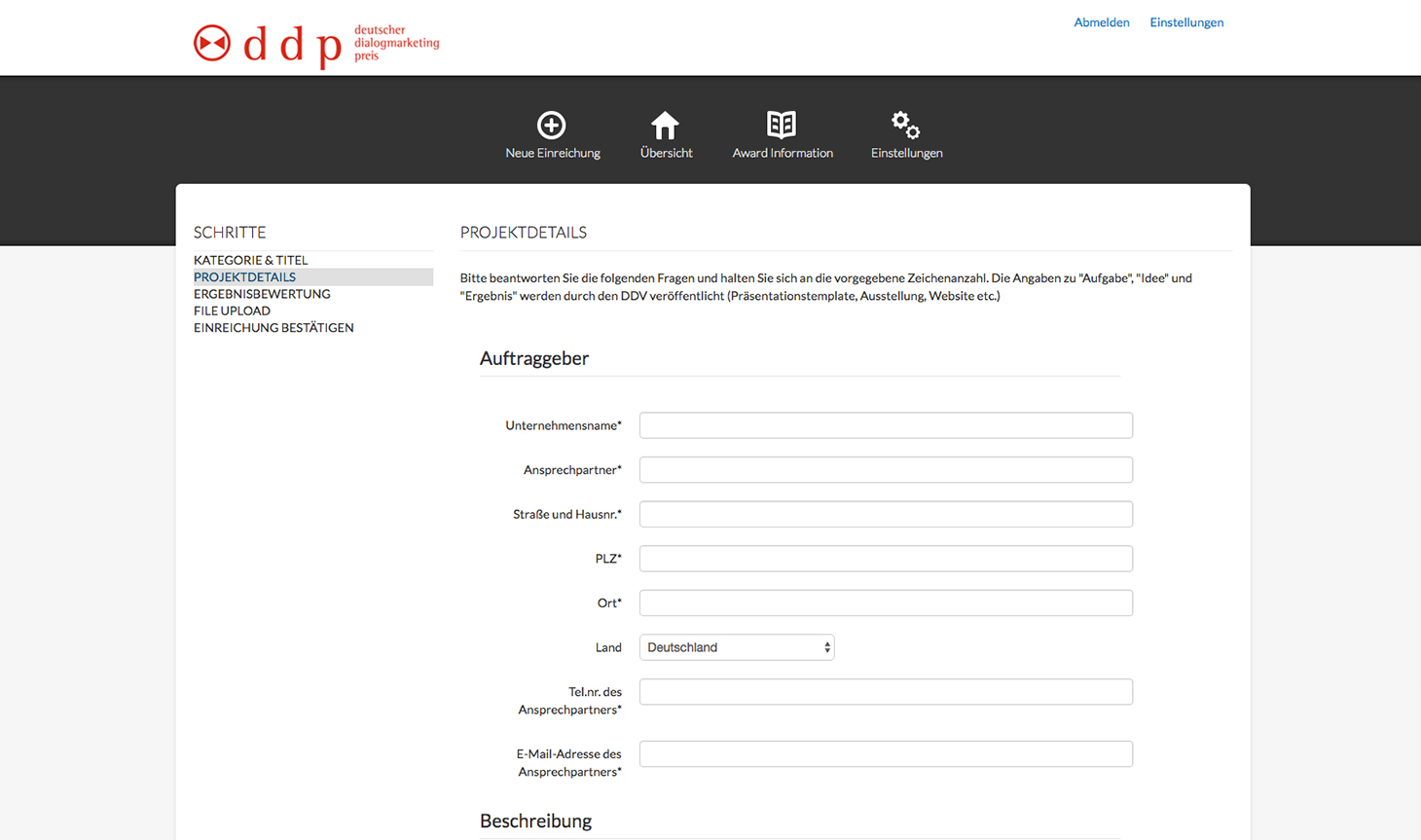Click the Abmelden link
Viewport: 1421px width, 840px height.
[1101, 22]
